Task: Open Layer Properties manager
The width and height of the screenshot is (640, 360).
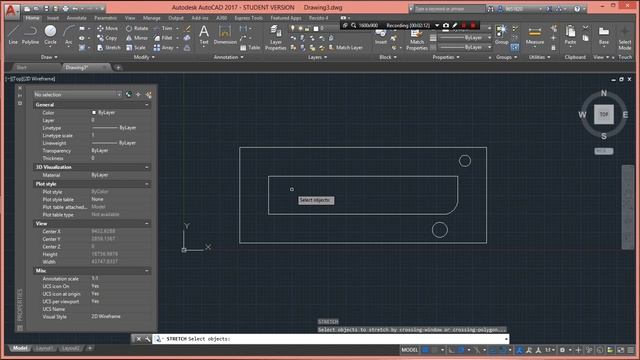Action: (276, 38)
